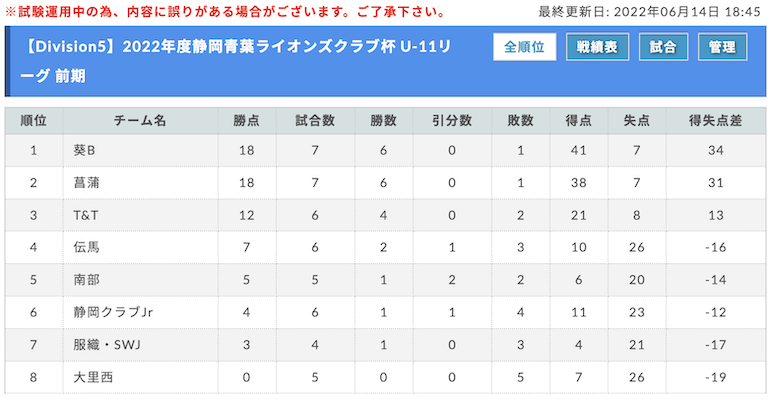Select team T&T row
The width and height of the screenshot is (770, 402).
(x=385, y=215)
